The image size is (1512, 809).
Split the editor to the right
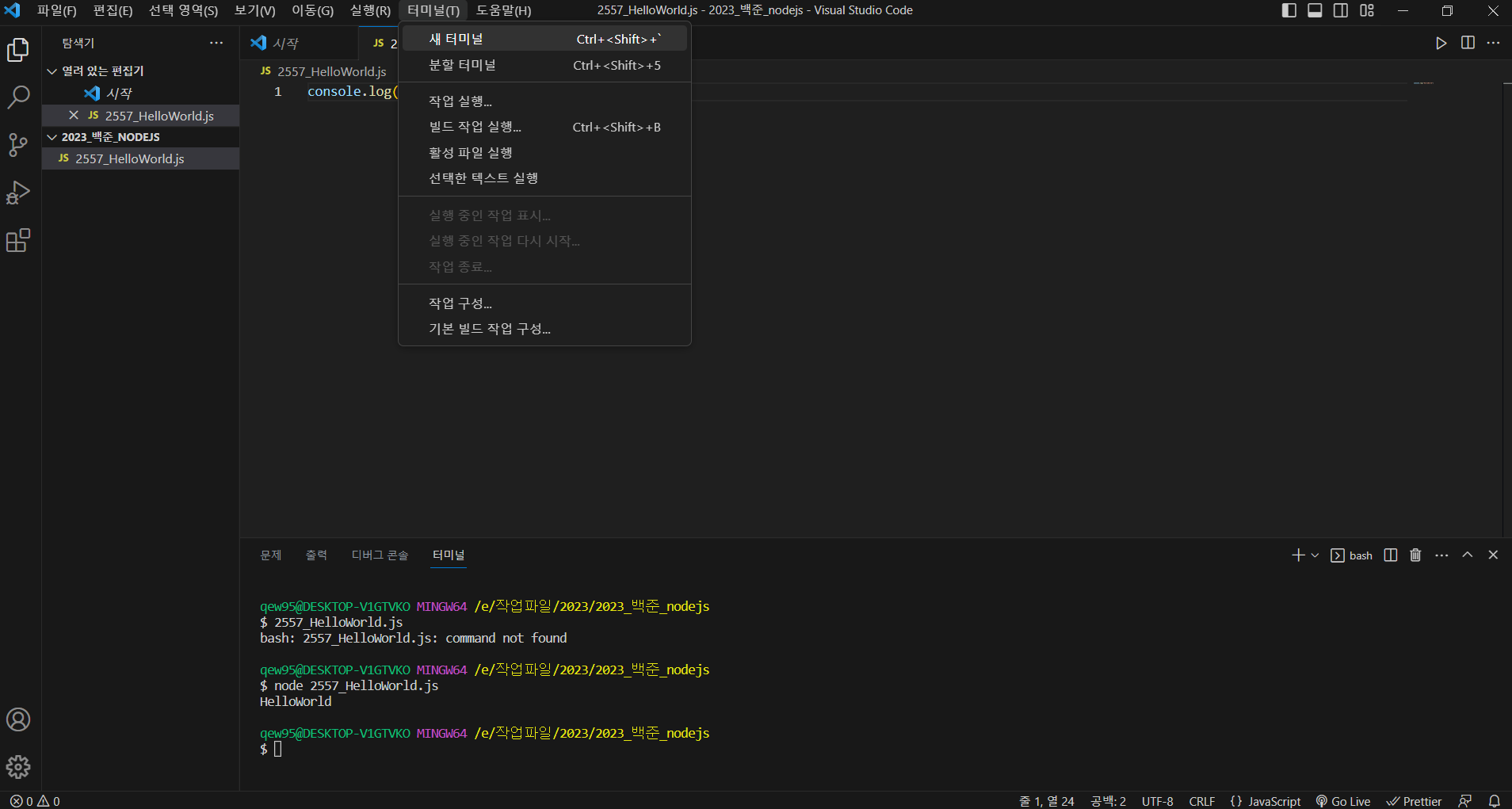(x=1468, y=43)
